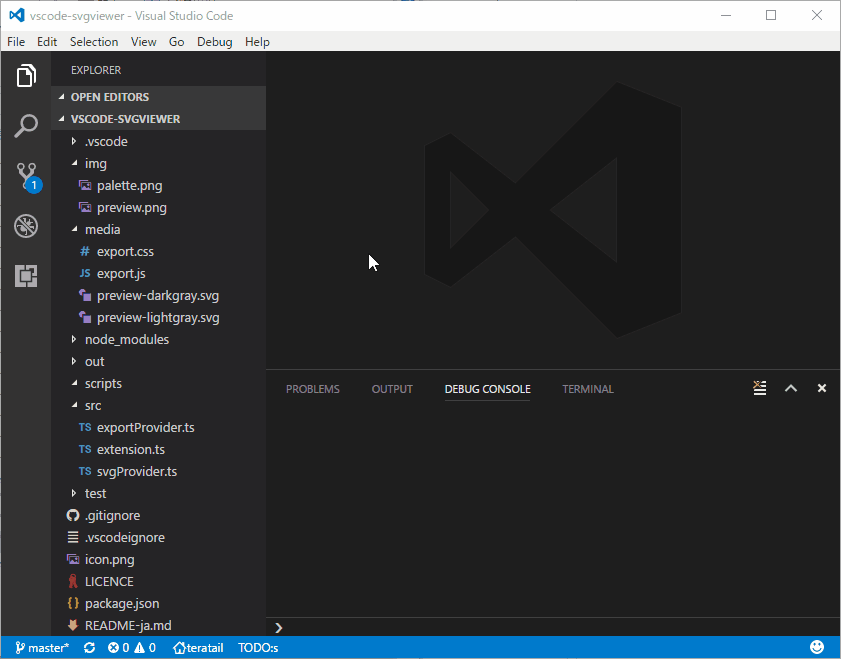The width and height of the screenshot is (841, 659).
Task: Maximize the panel with the chevron
Action: [x=793, y=388]
